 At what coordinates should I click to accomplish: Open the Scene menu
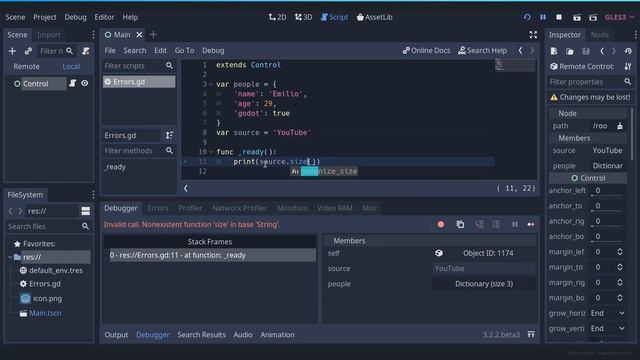click(15, 17)
